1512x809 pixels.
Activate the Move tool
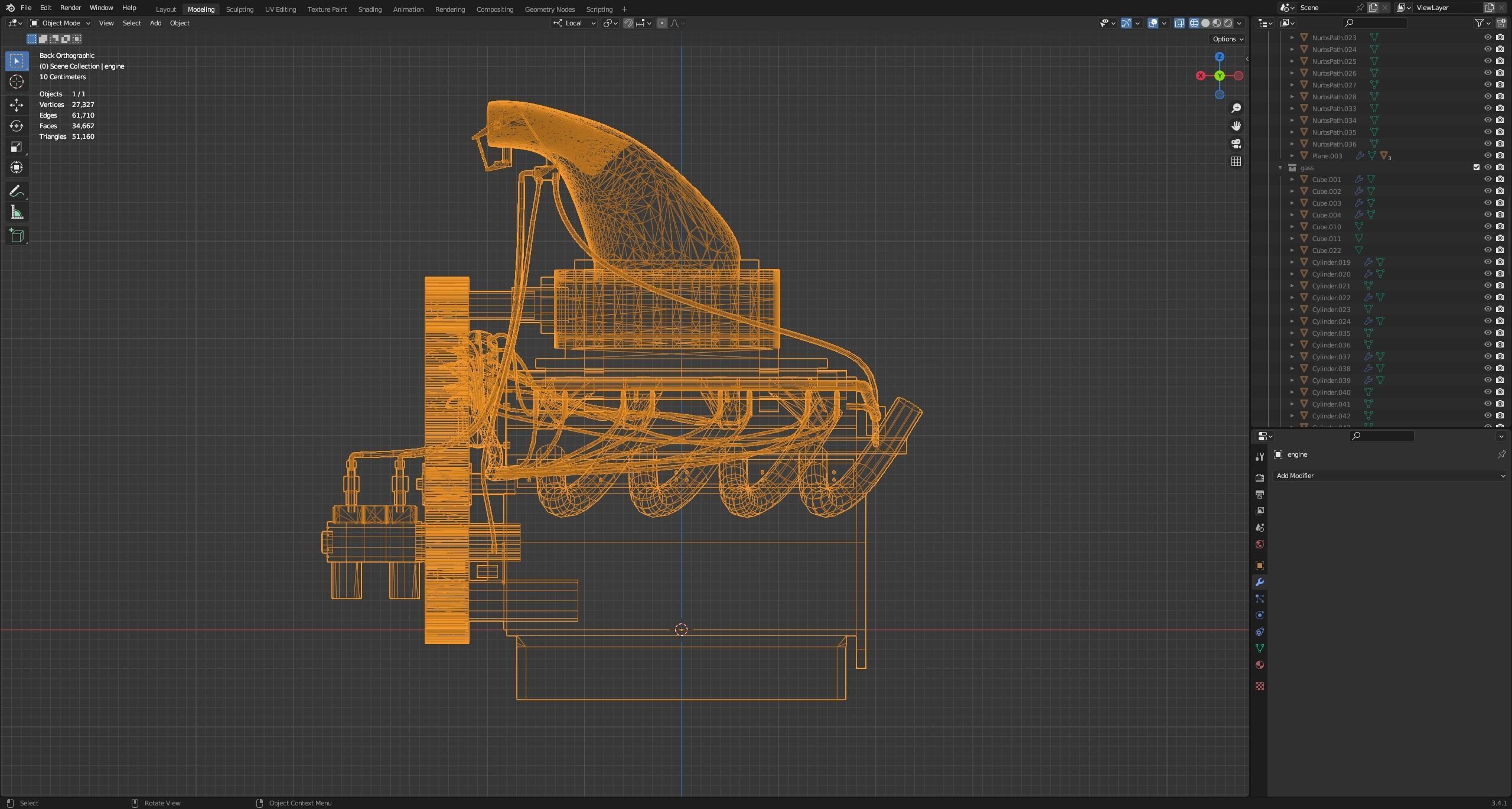point(17,105)
